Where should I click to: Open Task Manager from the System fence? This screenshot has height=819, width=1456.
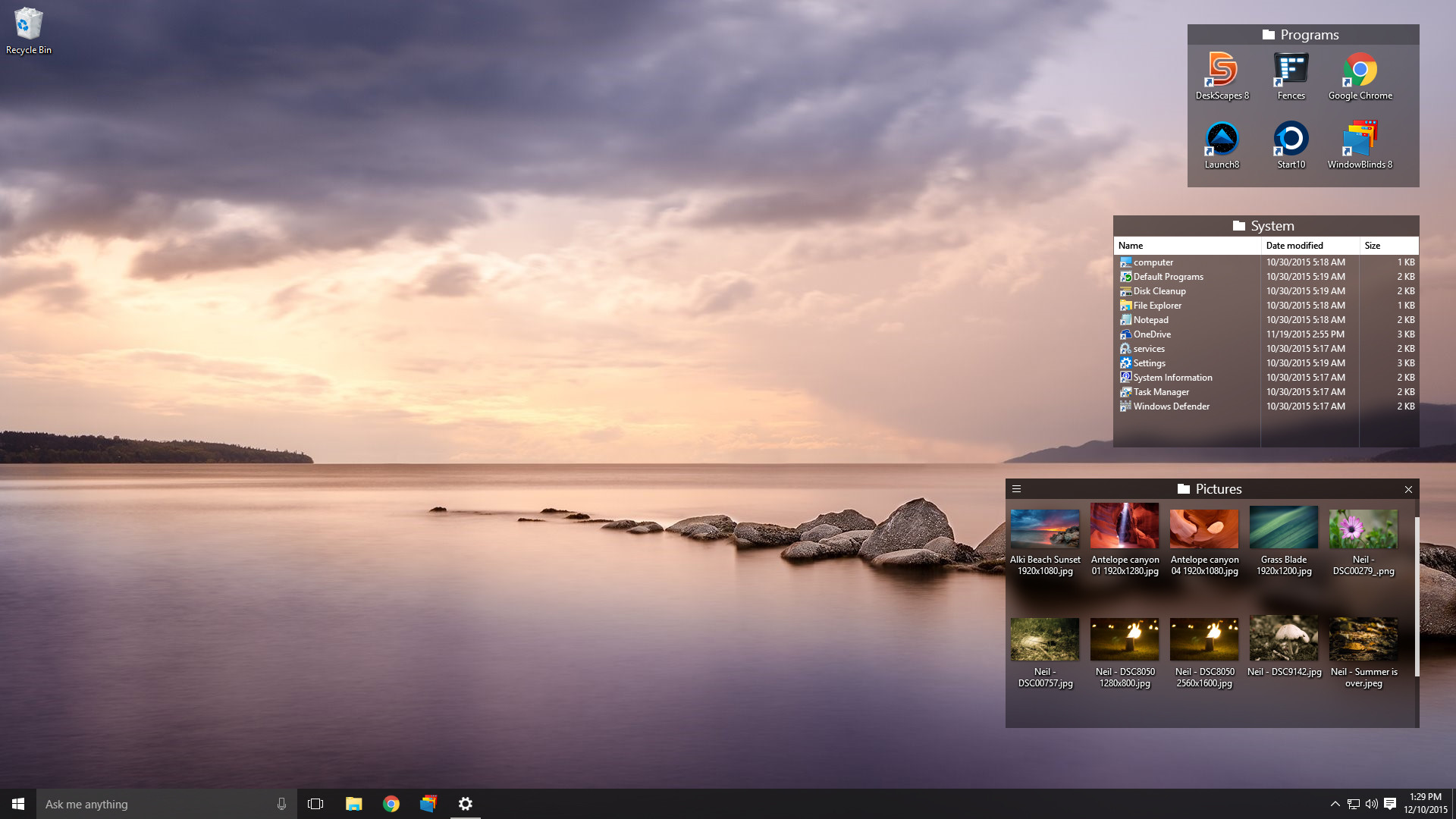[1160, 391]
